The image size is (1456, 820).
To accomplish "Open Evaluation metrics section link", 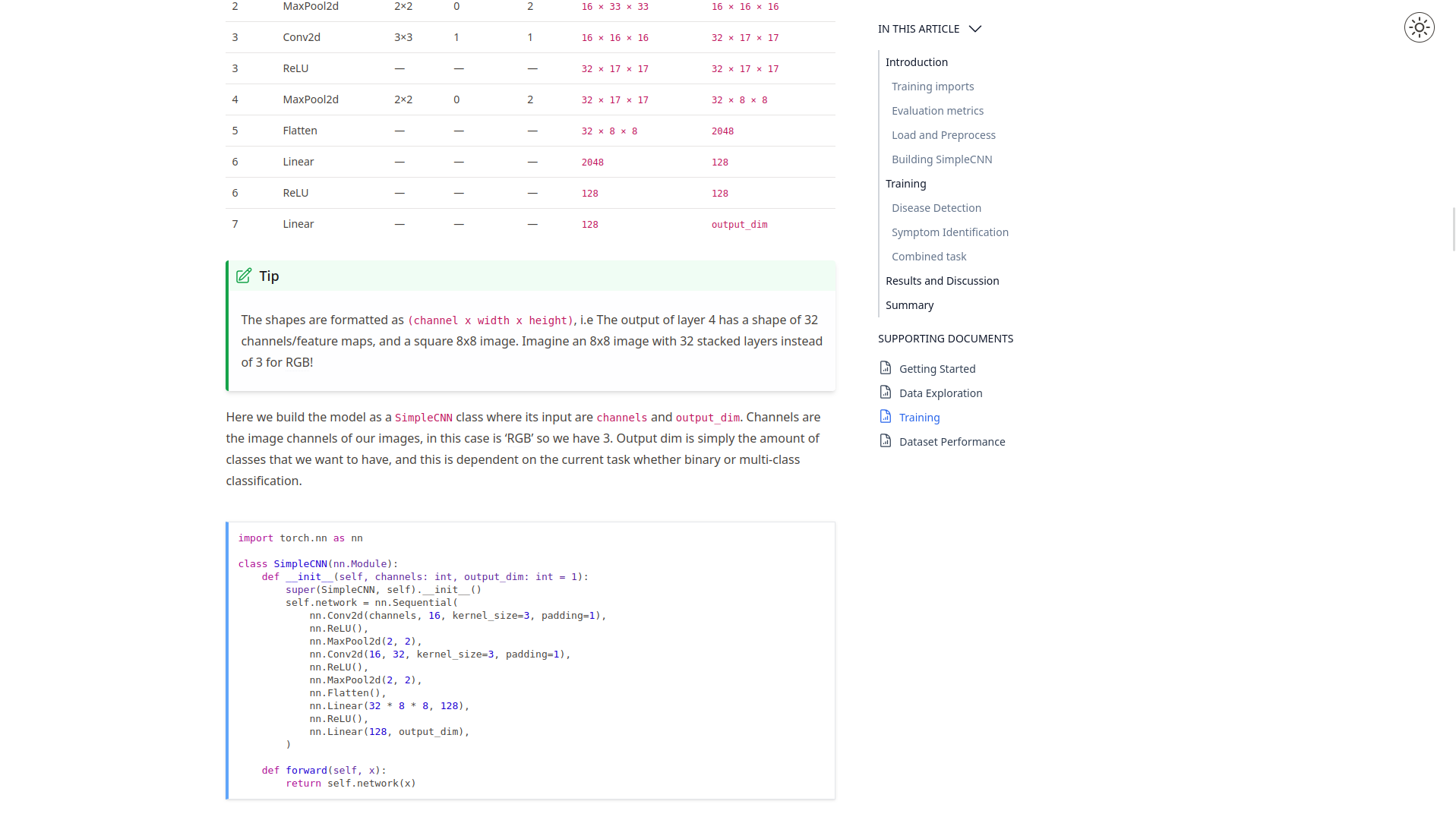I will (936, 111).
